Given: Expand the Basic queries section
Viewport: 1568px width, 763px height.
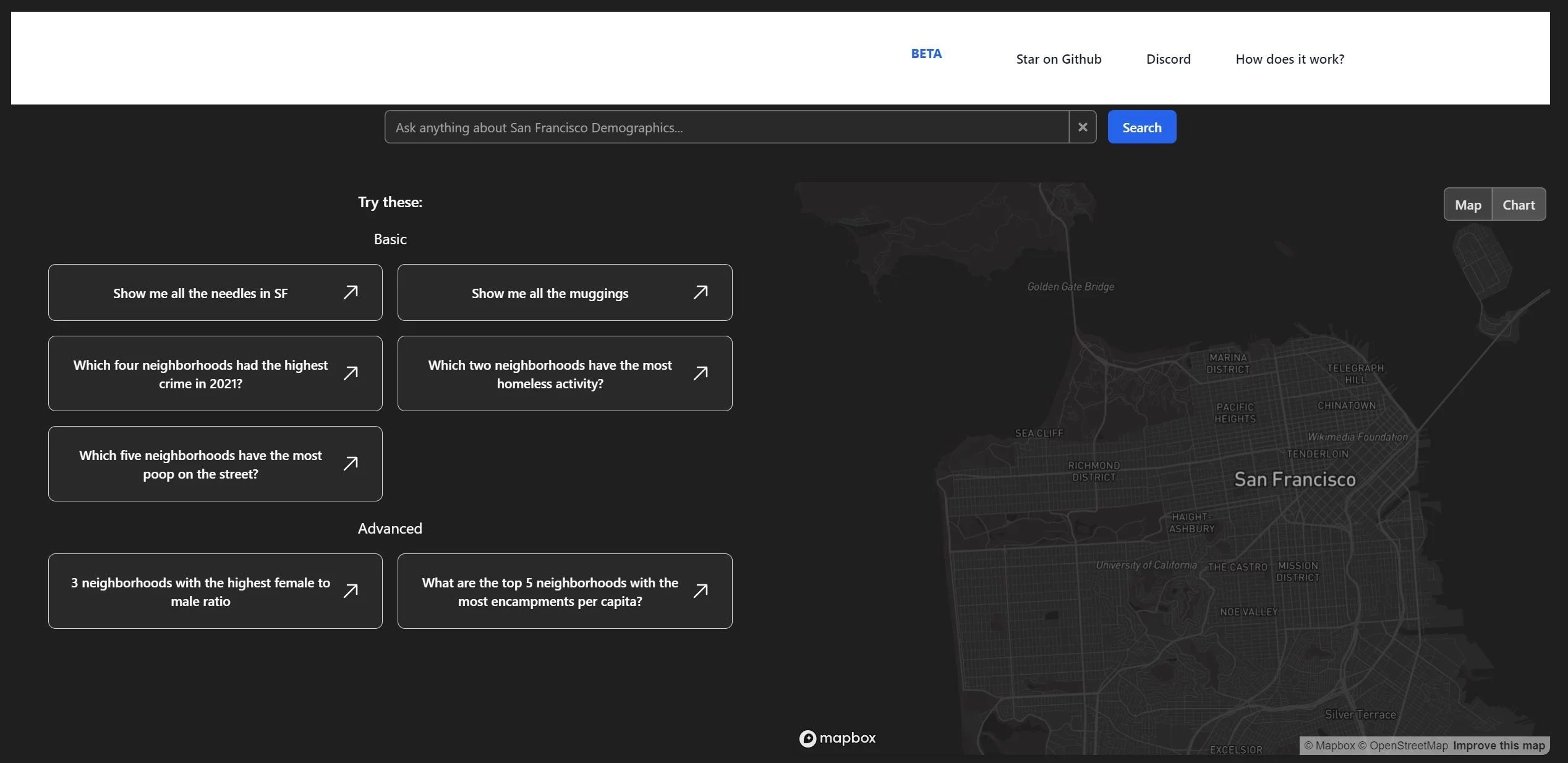Looking at the screenshot, I should point(390,238).
